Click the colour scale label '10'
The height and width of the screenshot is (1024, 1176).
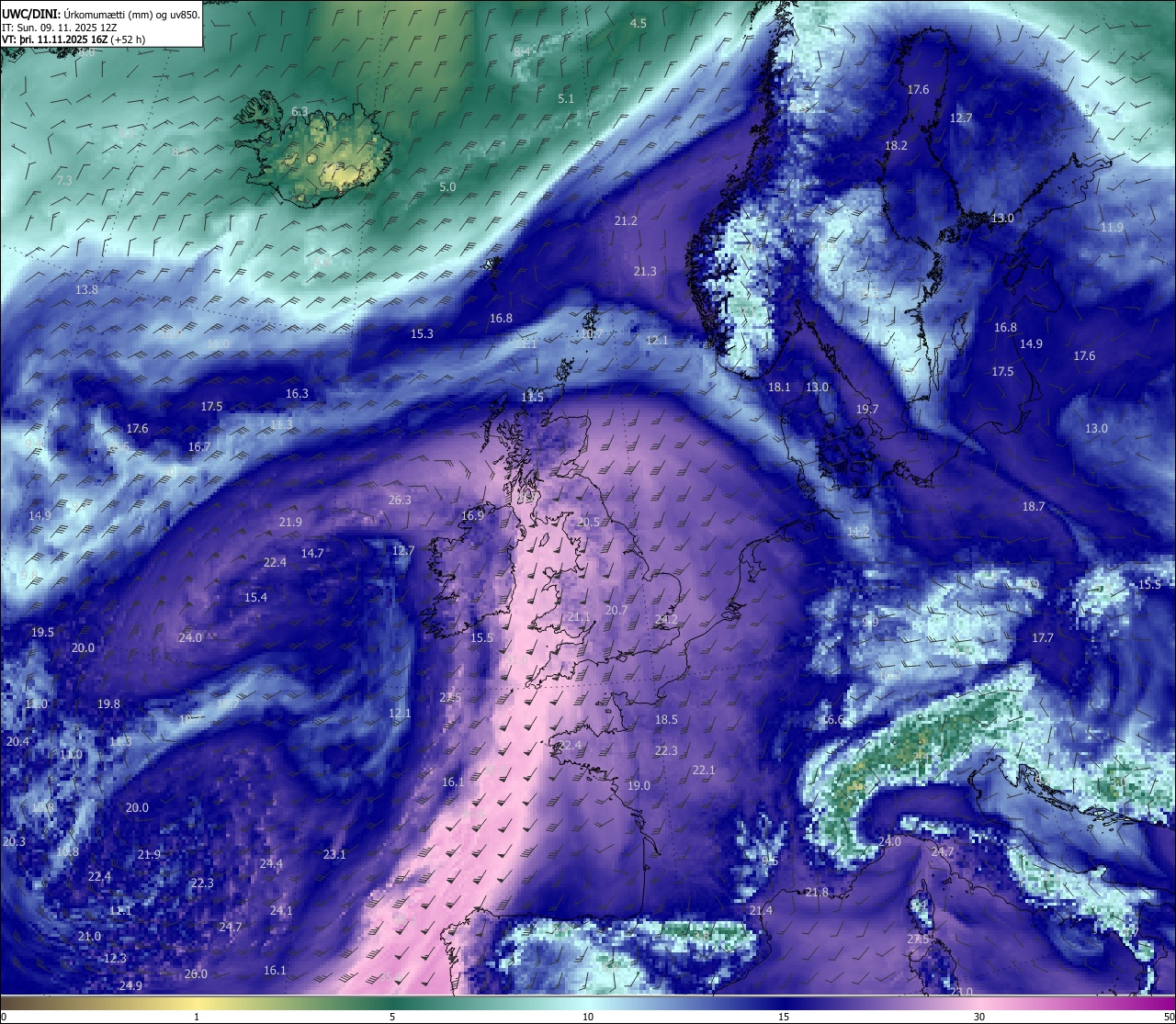[x=587, y=1017]
